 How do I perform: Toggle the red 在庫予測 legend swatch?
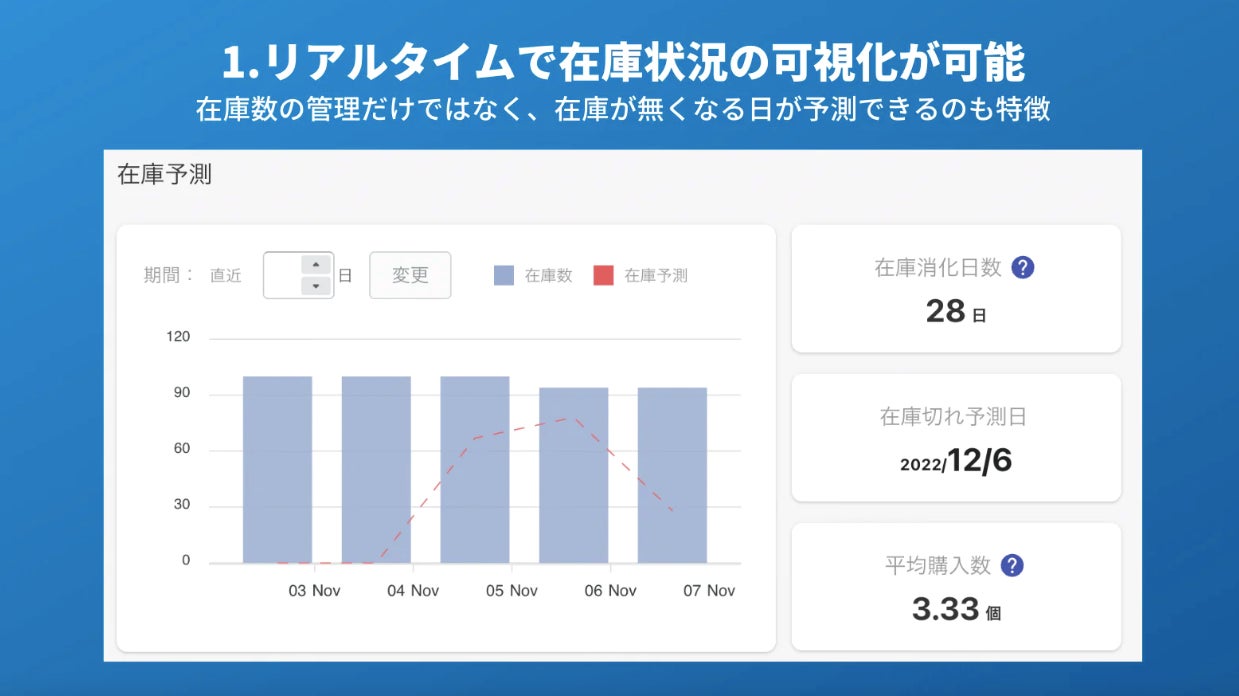point(603,276)
